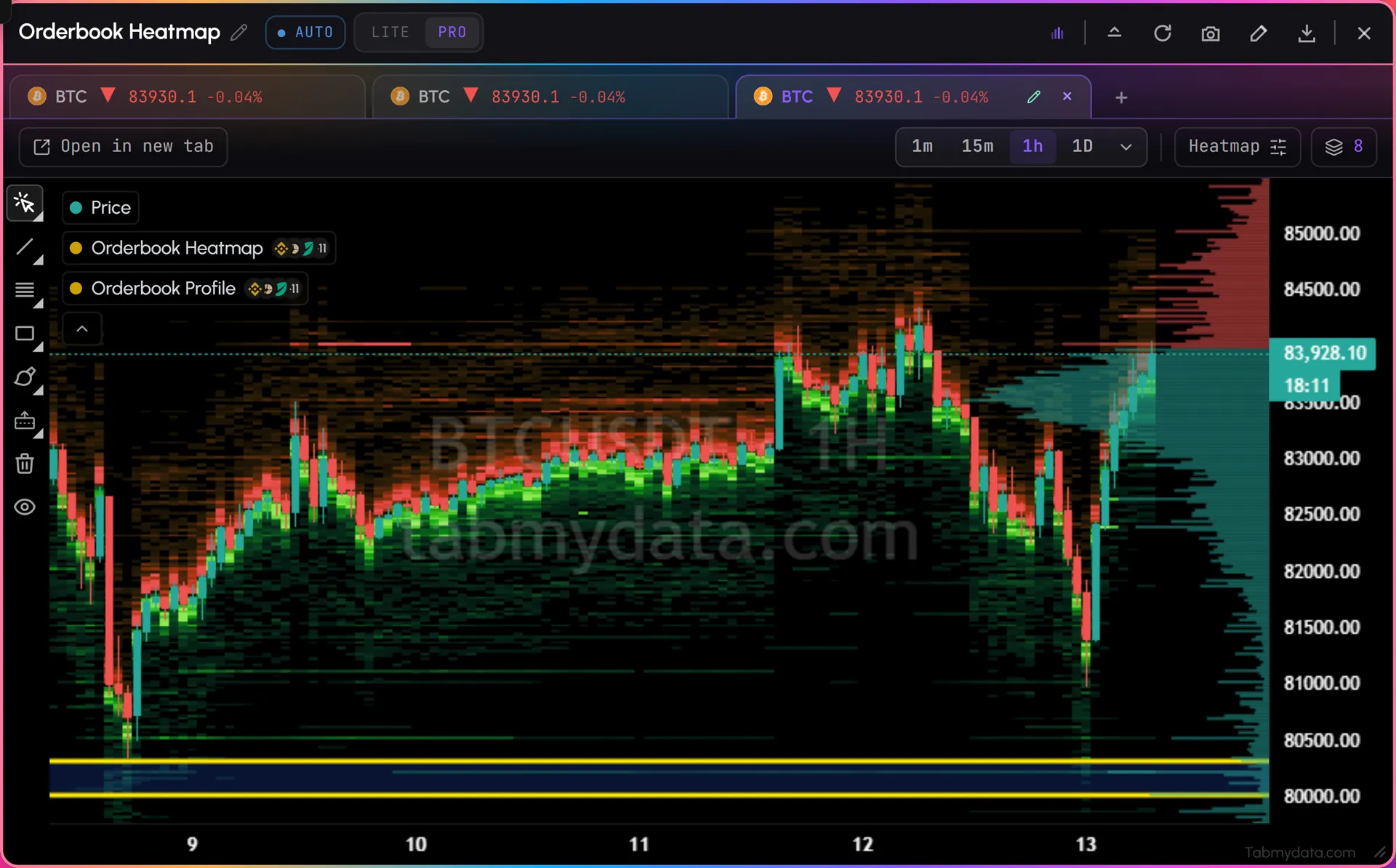1396x868 pixels.
Task: Select the 15m timeframe
Action: pos(977,146)
